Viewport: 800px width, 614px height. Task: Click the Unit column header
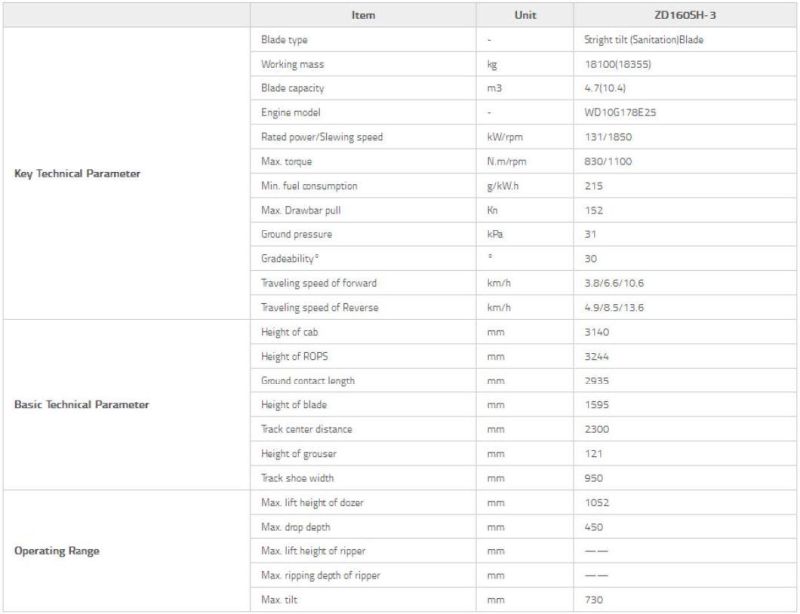point(525,15)
